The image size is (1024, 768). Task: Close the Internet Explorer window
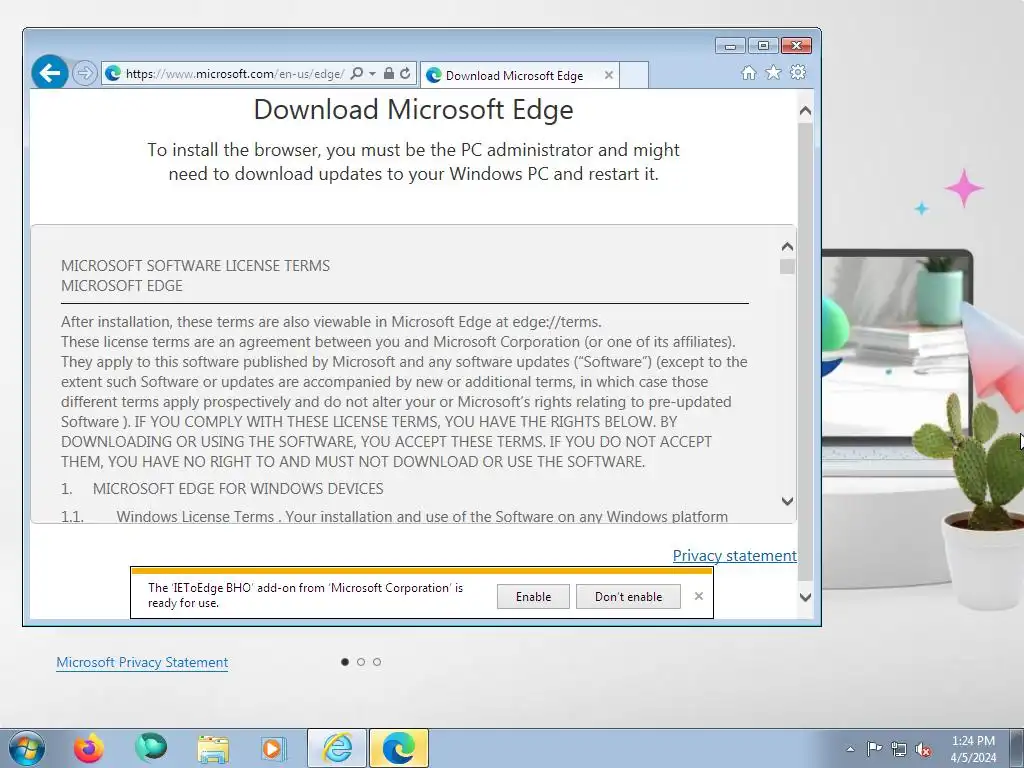[x=796, y=46]
